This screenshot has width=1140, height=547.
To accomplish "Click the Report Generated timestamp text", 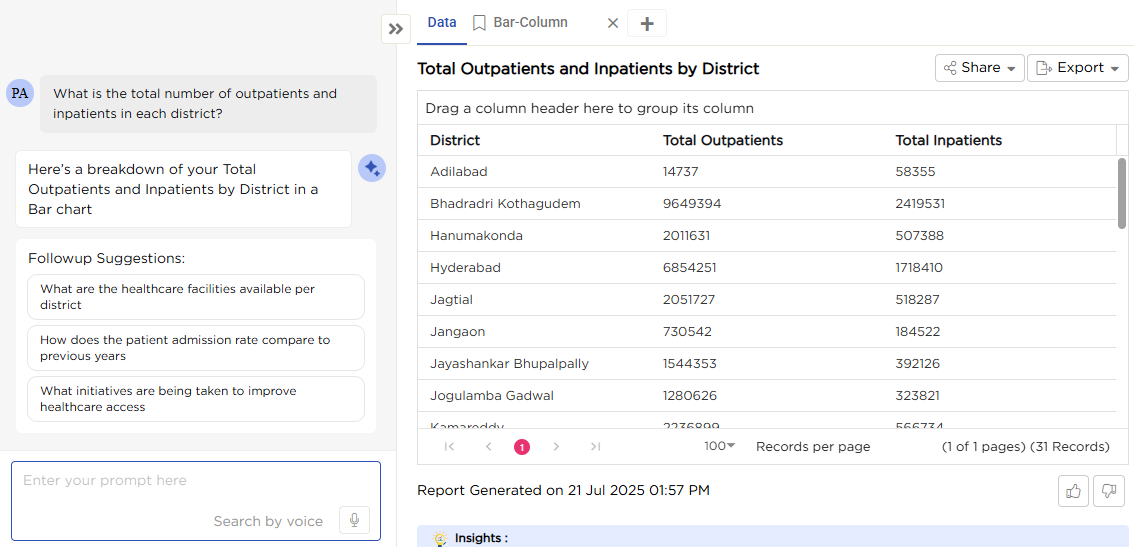I will pos(563,490).
